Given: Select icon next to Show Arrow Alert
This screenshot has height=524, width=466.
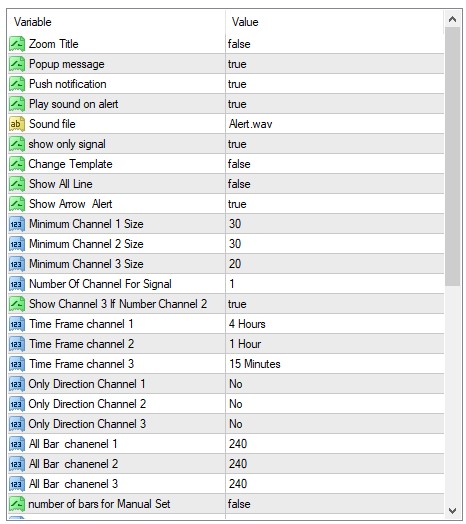Looking at the screenshot, I should [17, 204].
